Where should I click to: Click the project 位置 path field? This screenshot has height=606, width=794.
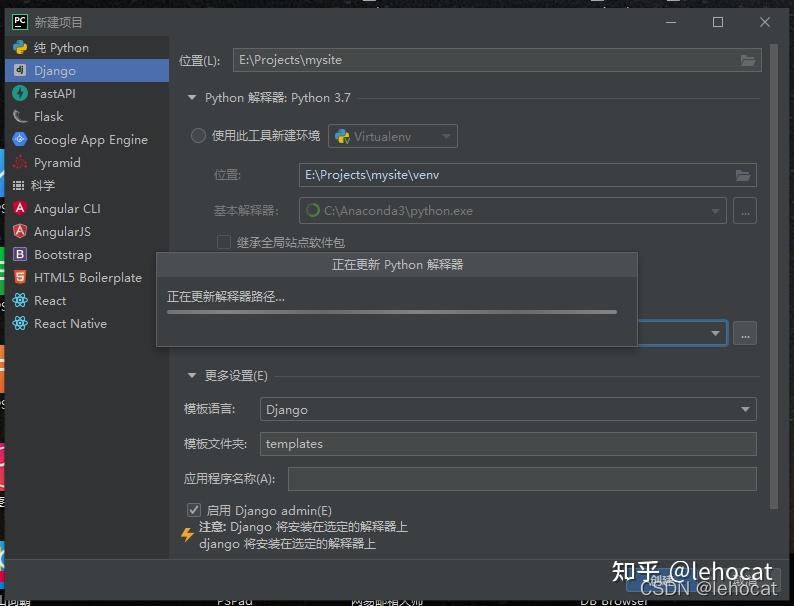pos(497,60)
